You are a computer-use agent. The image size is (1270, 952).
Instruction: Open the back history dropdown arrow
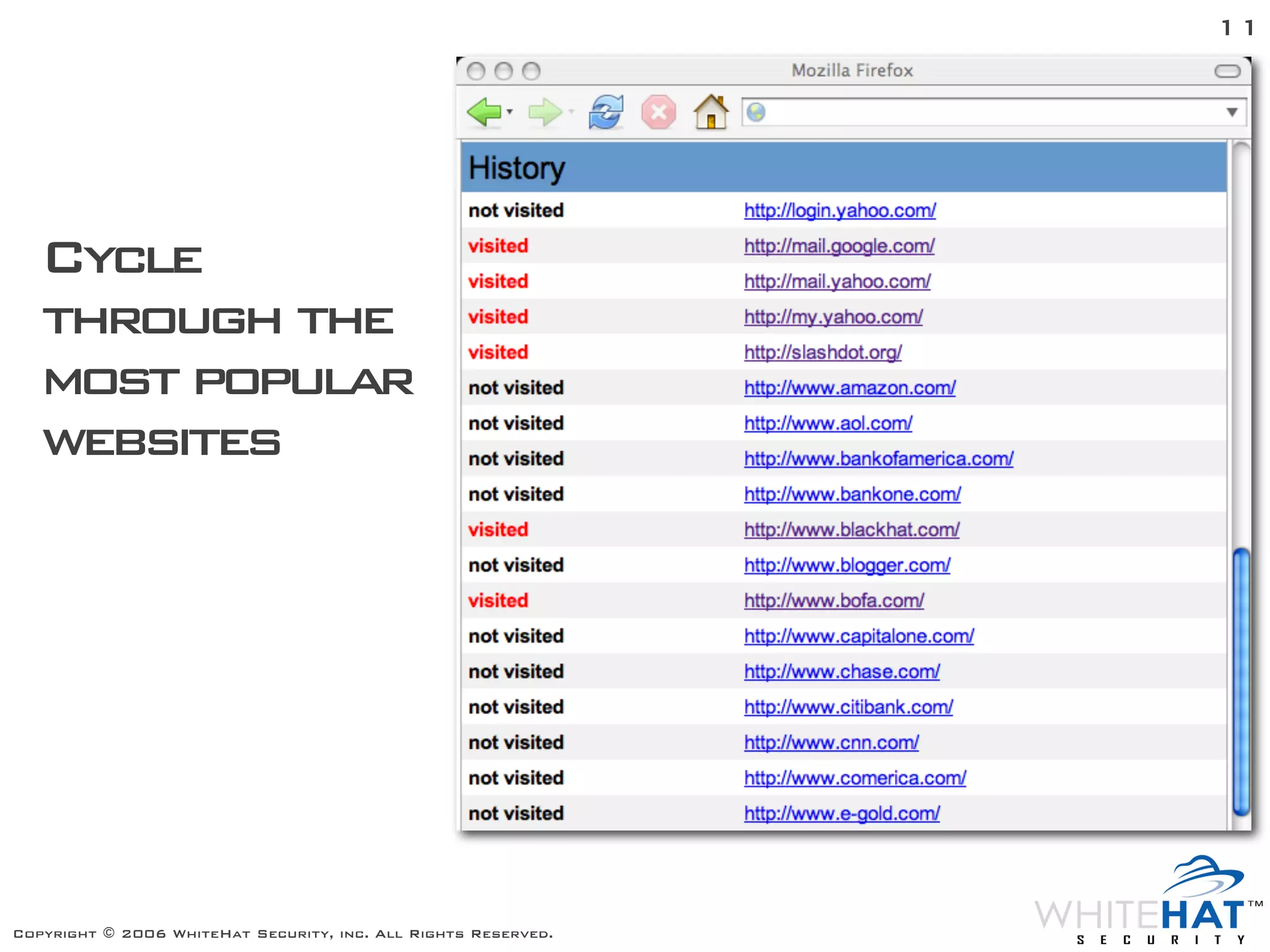click(510, 112)
